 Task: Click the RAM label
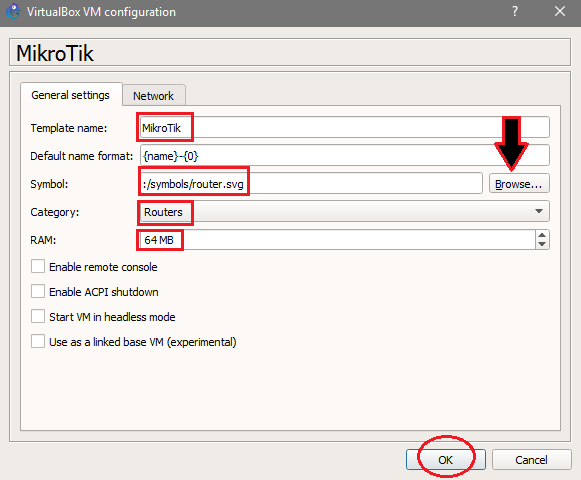(43, 240)
